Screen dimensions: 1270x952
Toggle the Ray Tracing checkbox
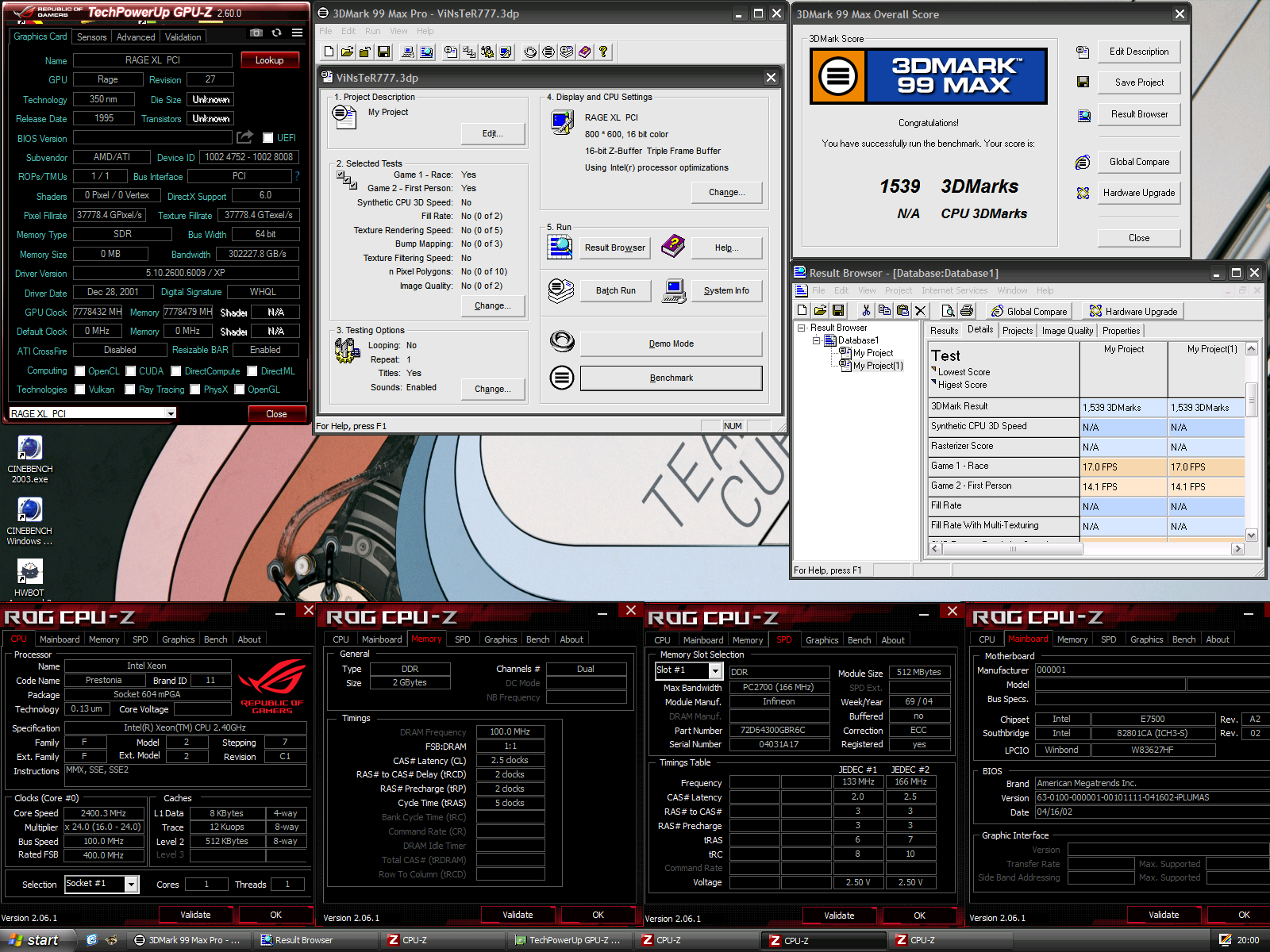tap(130, 390)
